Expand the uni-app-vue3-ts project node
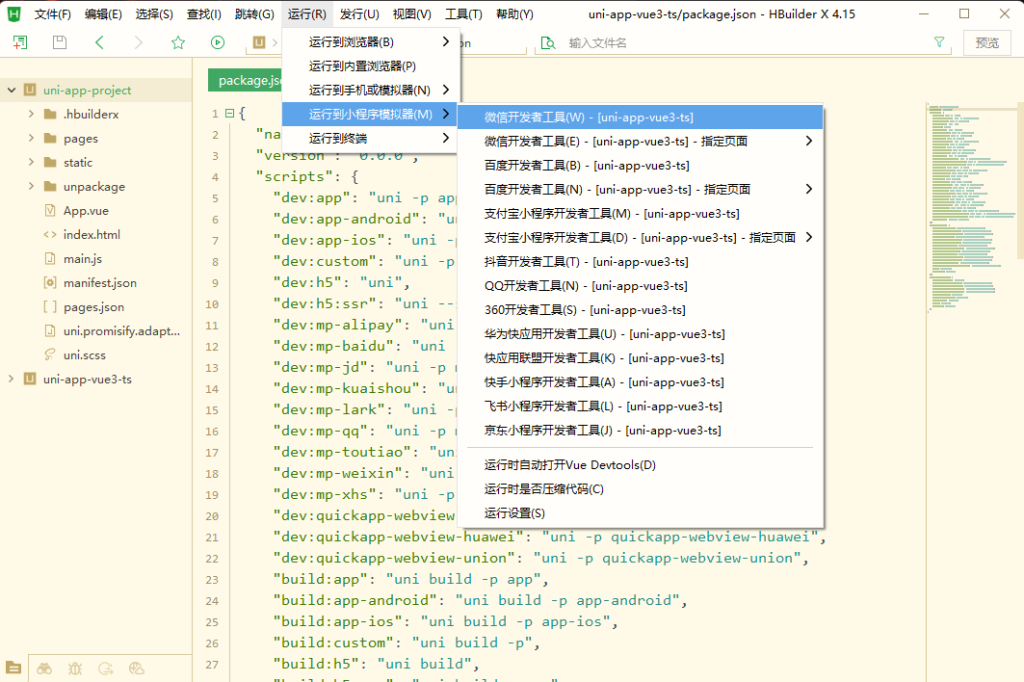Viewport: 1024px width, 682px height. [x=12, y=379]
